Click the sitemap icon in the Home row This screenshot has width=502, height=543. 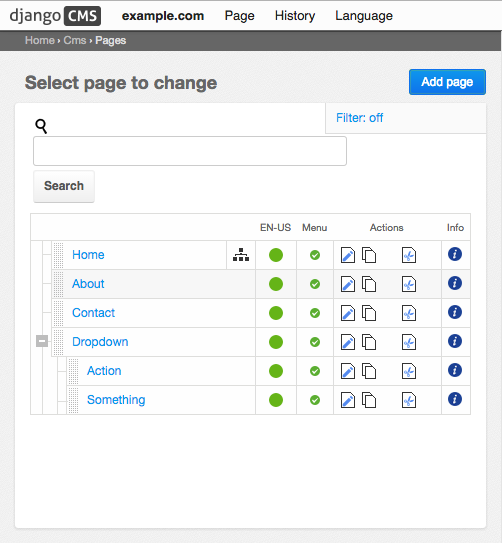[241, 255]
